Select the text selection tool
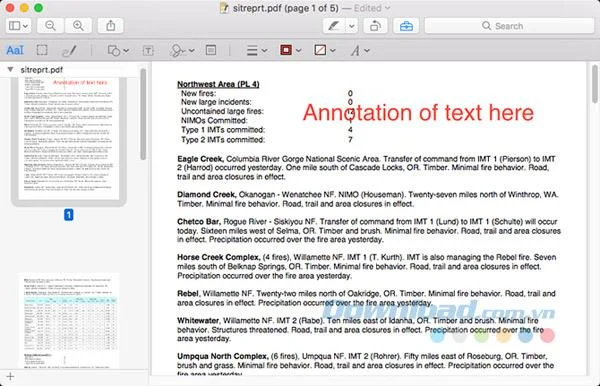The height and width of the screenshot is (386, 600). [15, 50]
